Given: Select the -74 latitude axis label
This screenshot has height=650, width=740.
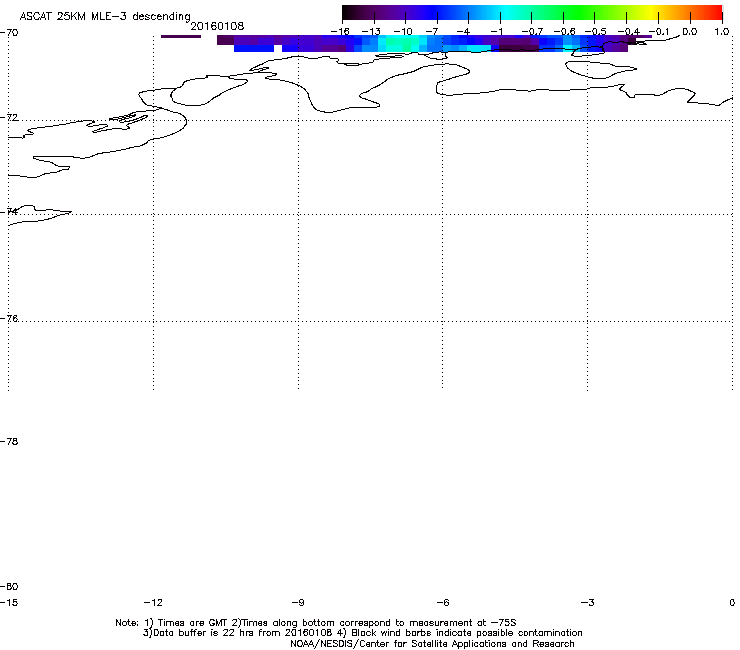Looking at the screenshot, I should pyautogui.click(x=9, y=211).
